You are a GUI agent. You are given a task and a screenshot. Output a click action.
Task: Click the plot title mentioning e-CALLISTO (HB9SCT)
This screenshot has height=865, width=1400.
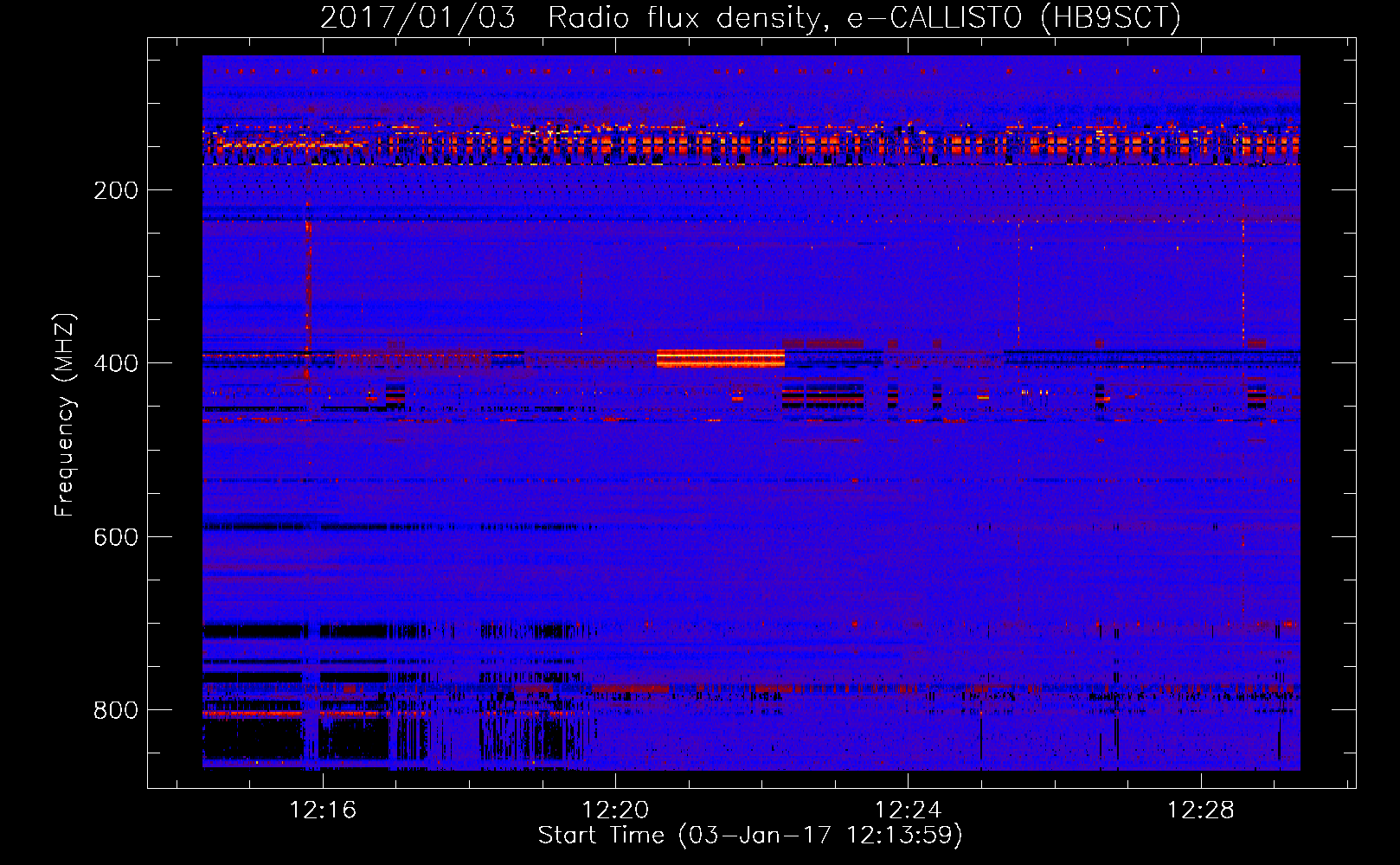point(750,17)
